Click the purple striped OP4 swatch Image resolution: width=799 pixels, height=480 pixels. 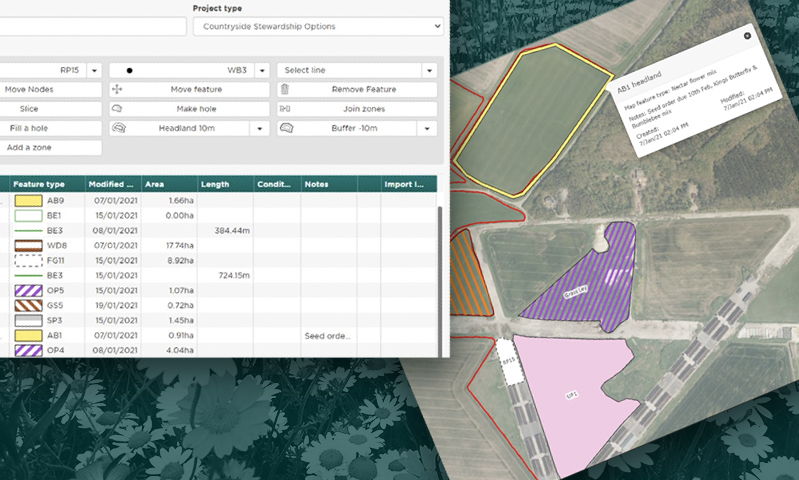click(29, 350)
